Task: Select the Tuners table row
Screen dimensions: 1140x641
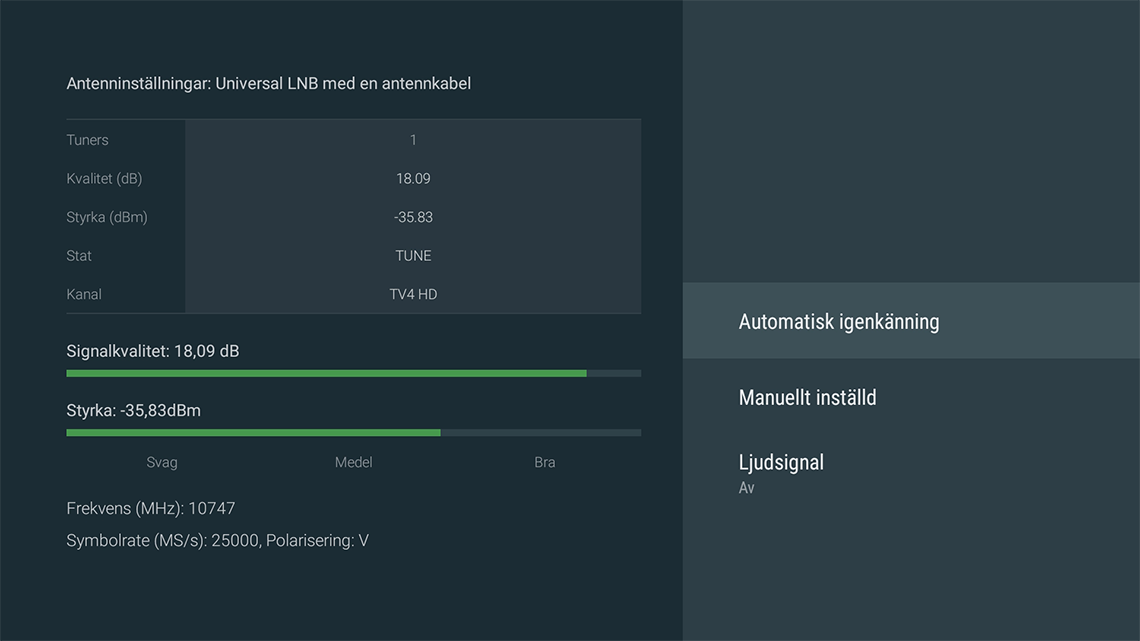Action: (353, 140)
